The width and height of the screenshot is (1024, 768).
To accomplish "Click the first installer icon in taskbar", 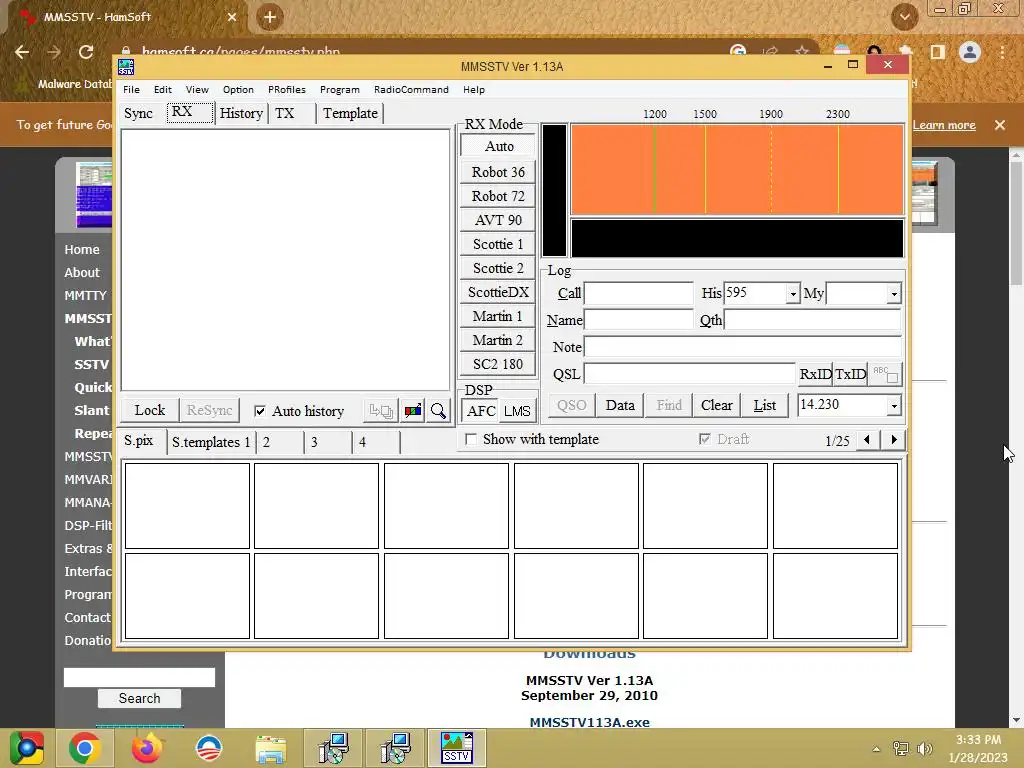I will (333, 748).
